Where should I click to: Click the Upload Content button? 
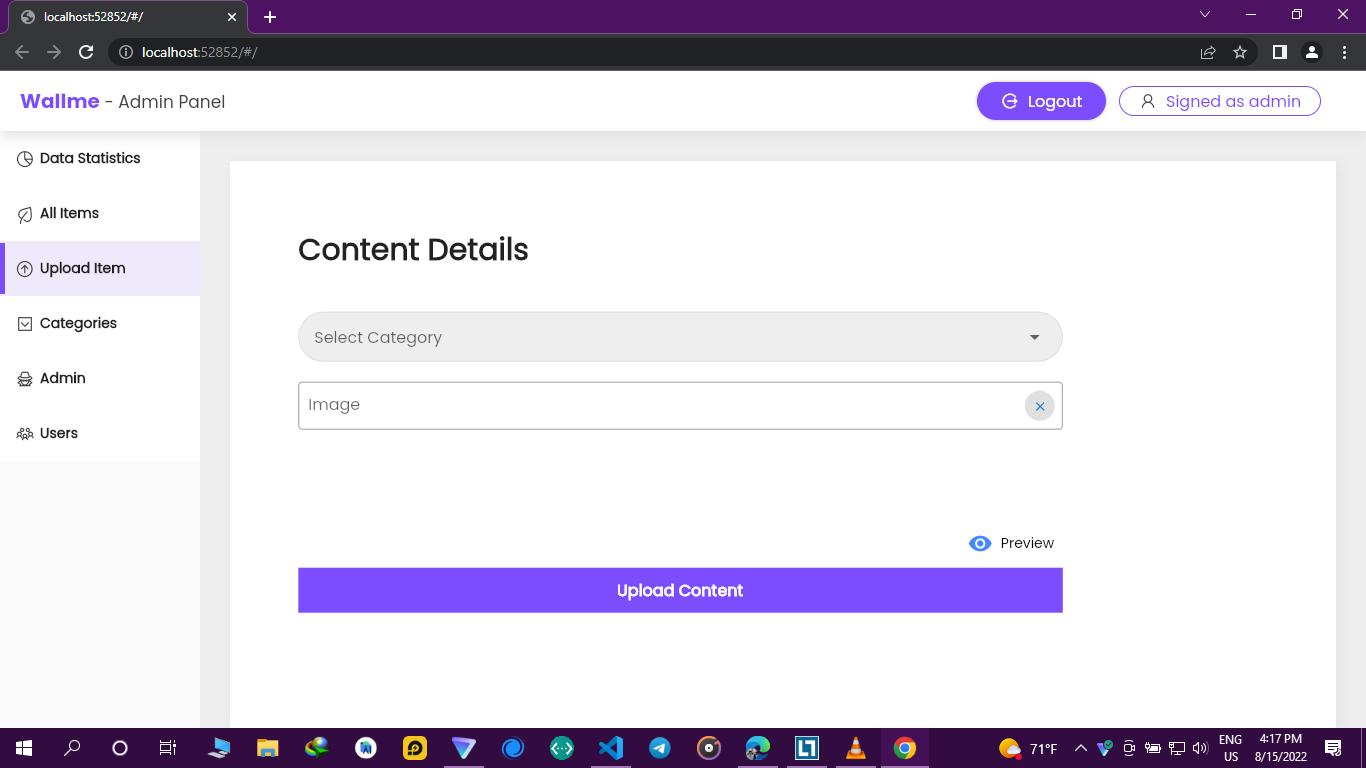[x=680, y=590]
